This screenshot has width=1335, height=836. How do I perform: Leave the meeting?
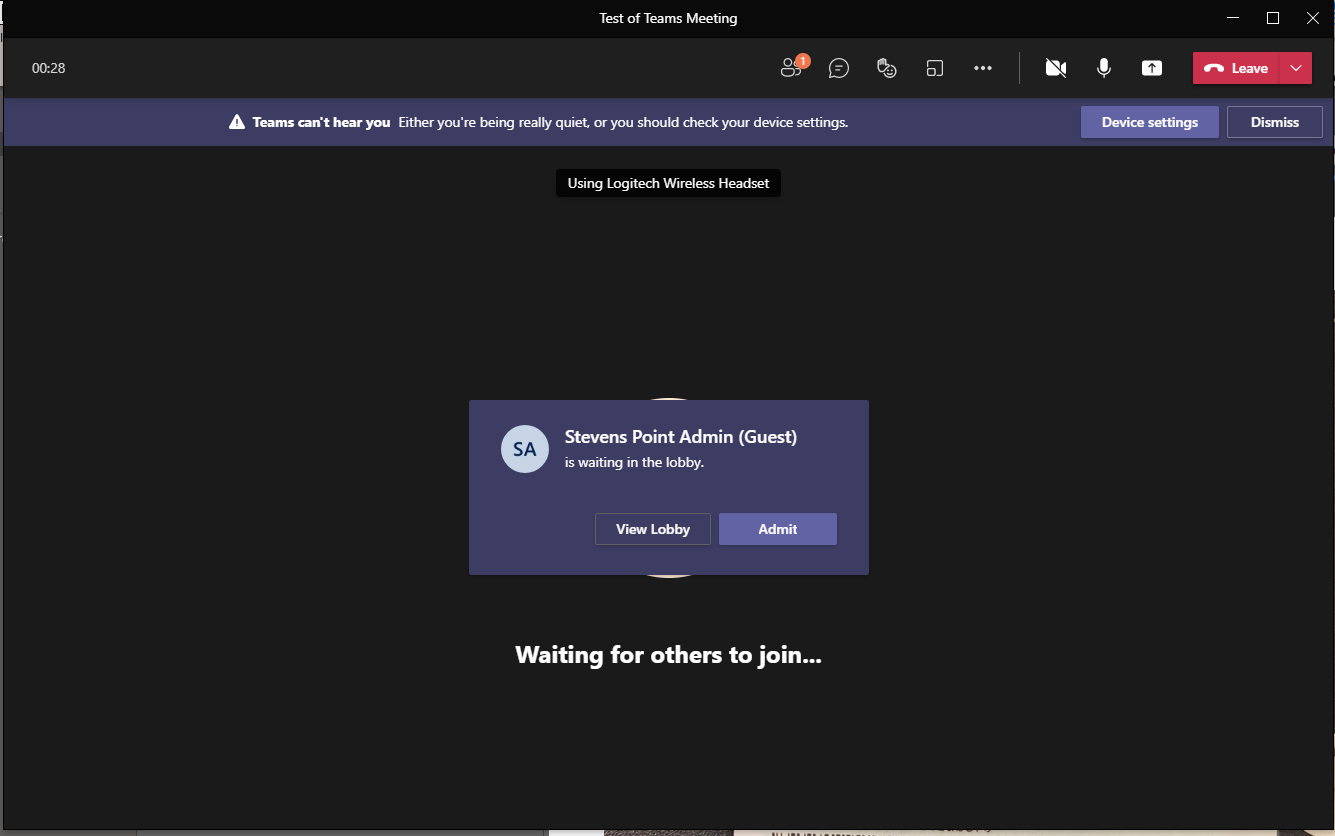point(1236,68)
